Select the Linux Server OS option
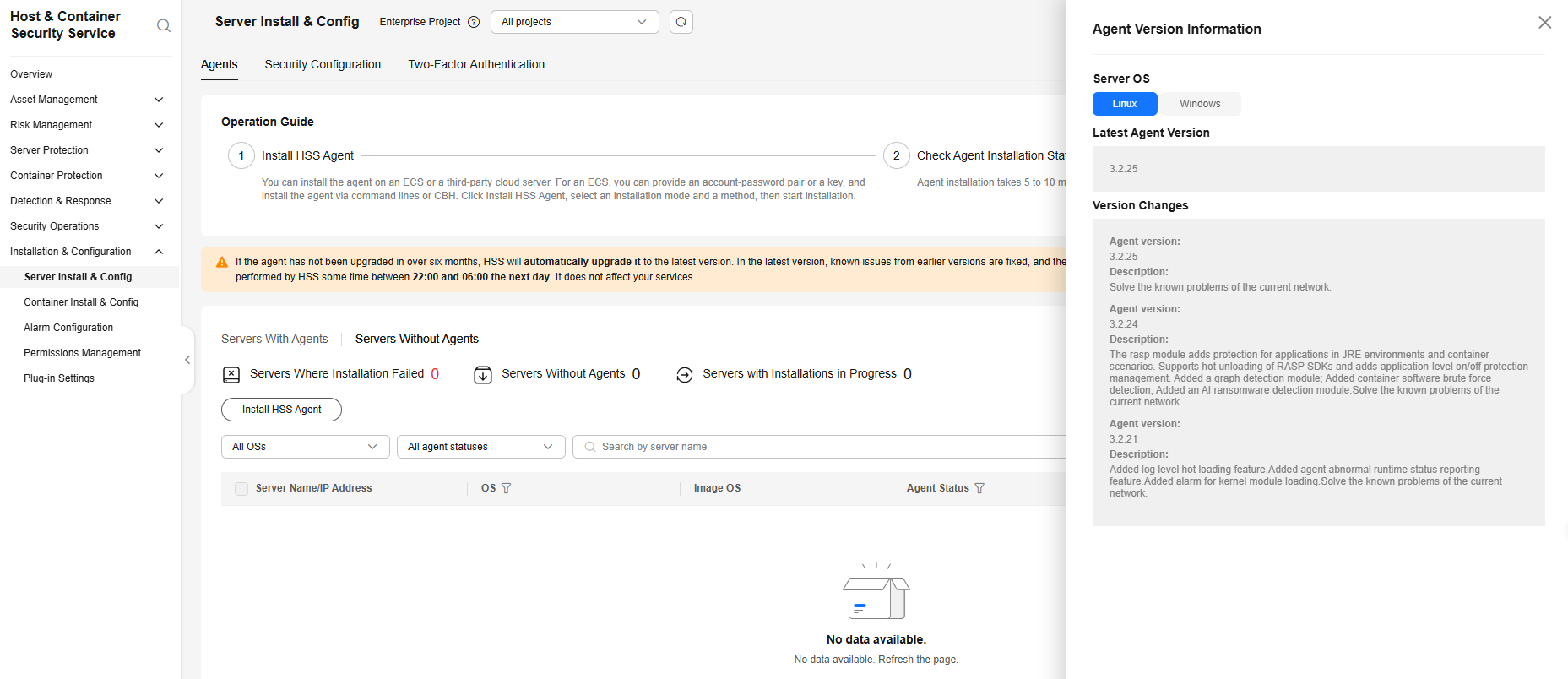 tap(1124, 104)
